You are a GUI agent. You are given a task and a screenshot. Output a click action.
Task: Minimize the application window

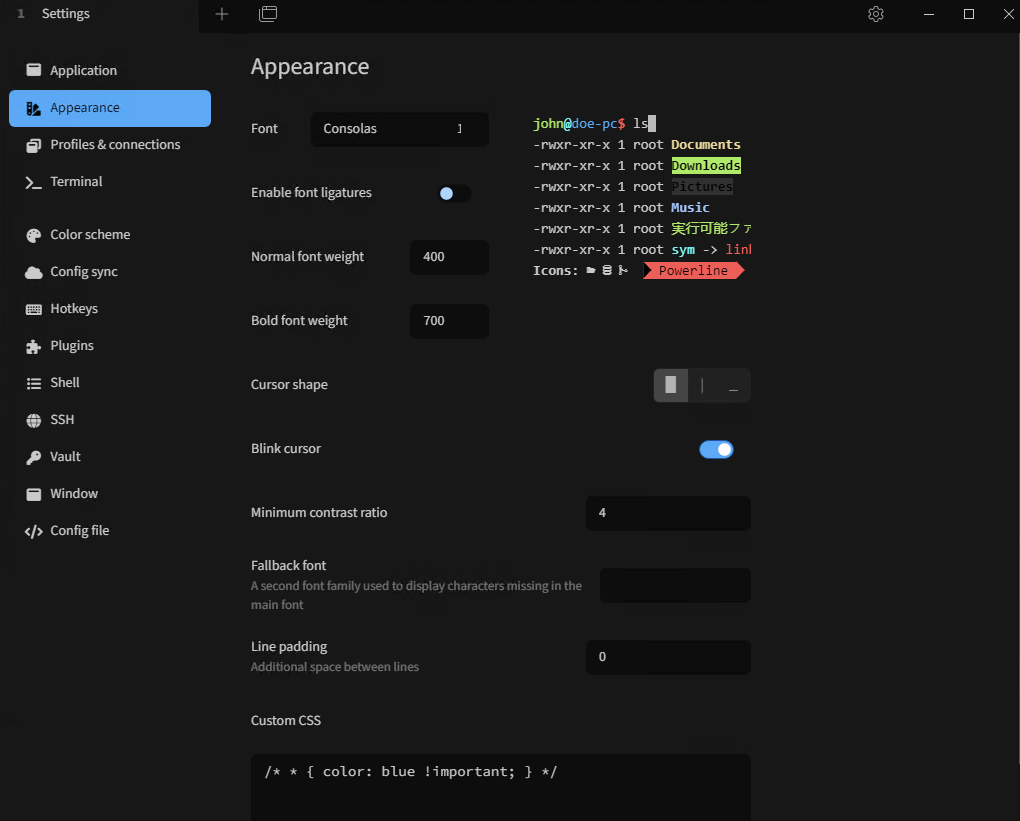coord(929,14)
